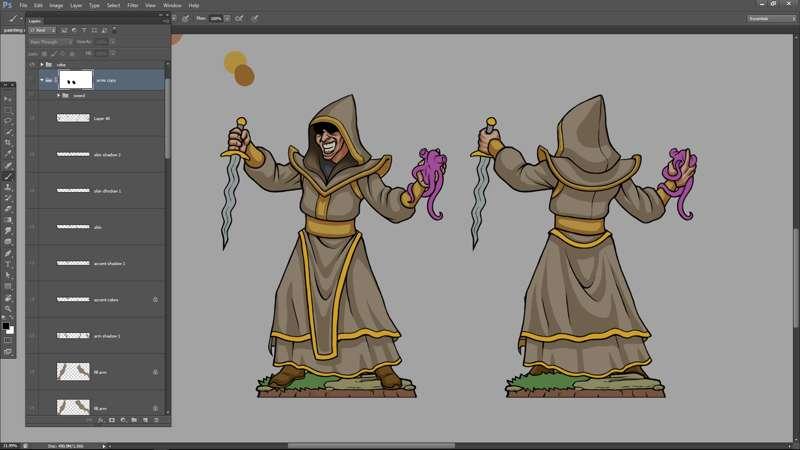Image resolution: width=800 pixels, height=450 pixels.
Task: Select the Shape tool
Action: (8, 287)
